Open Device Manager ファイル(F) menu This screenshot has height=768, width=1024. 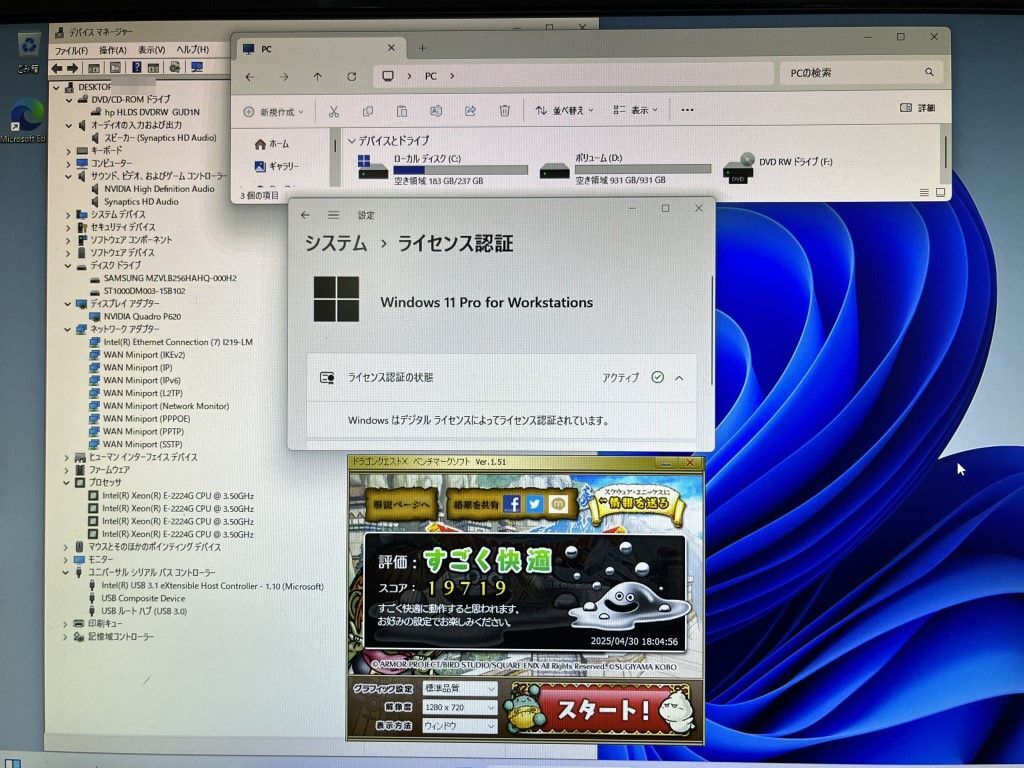coord(71,50)
